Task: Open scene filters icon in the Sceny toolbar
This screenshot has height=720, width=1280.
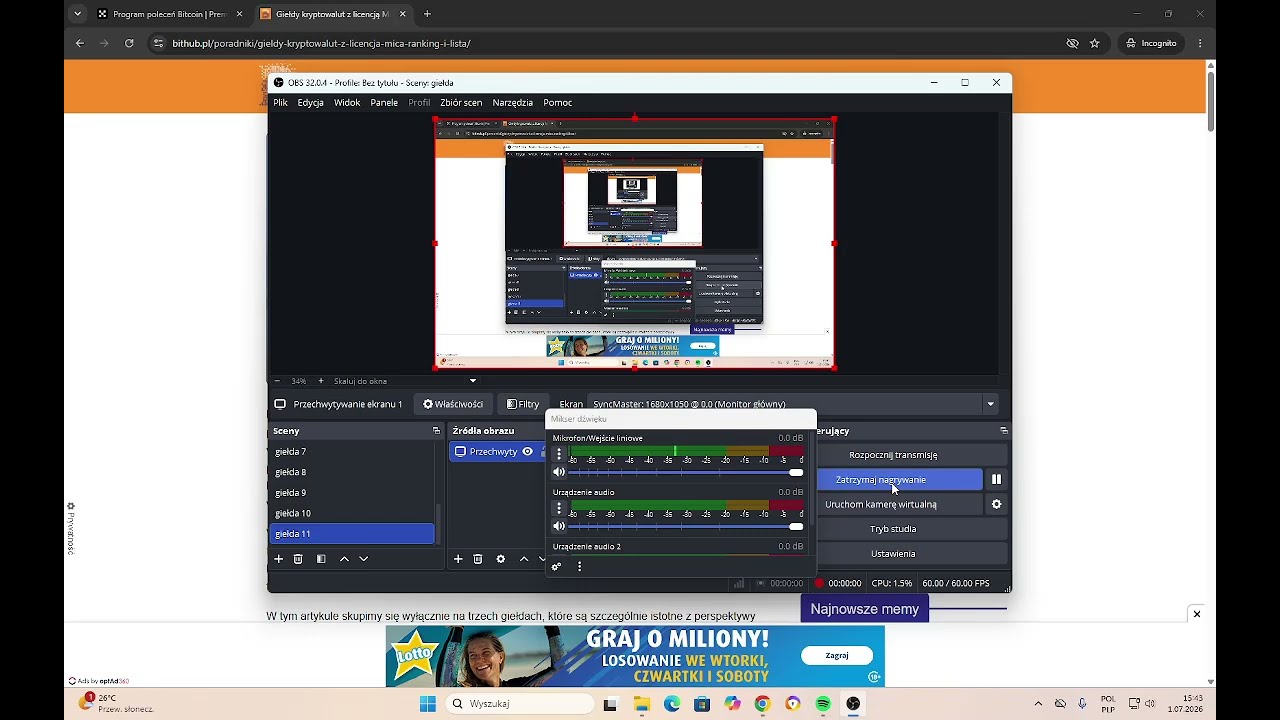Action: tap(321, 559)
